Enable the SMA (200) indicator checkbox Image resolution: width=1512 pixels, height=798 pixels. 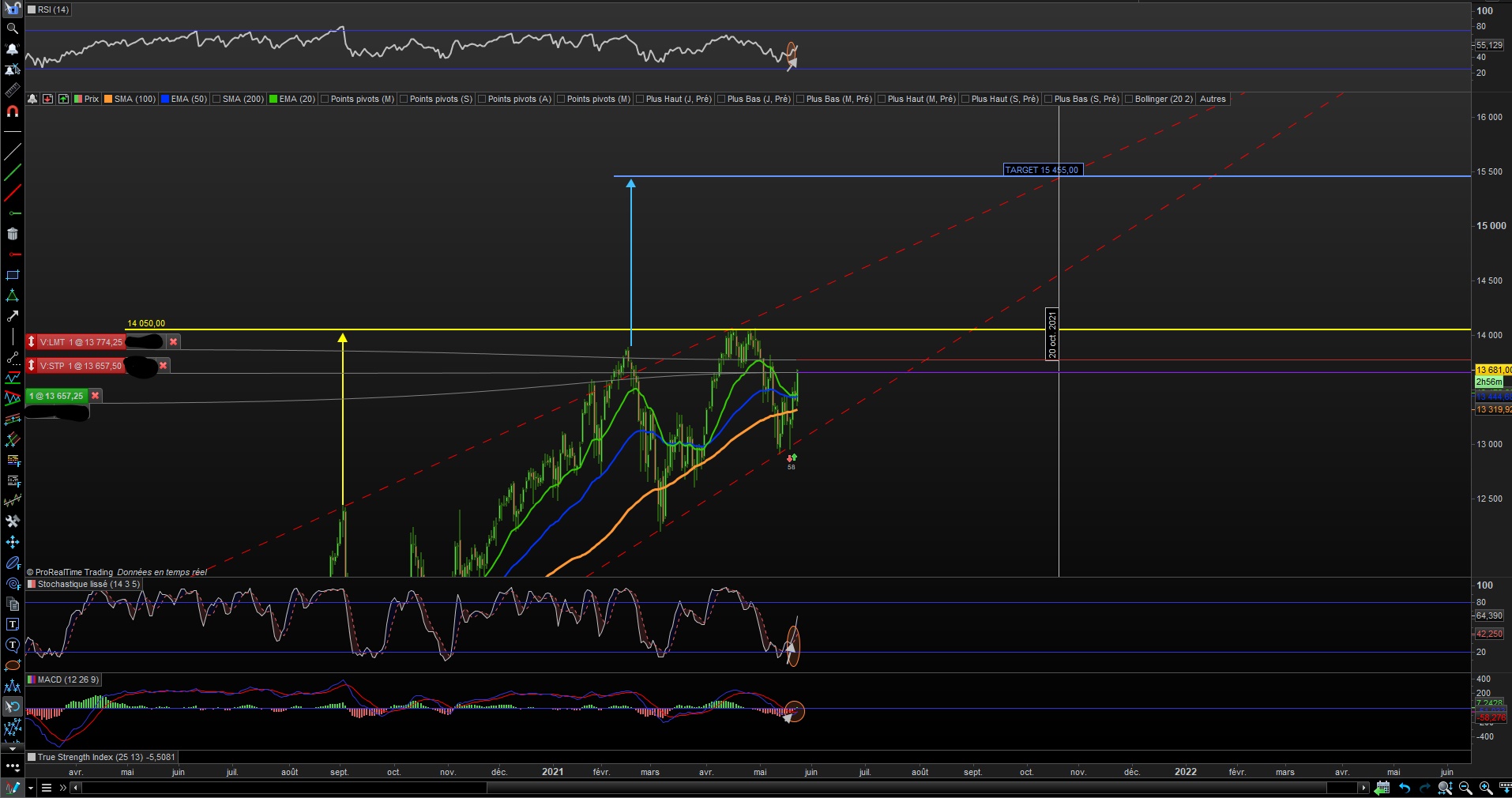(x=216, y=99)
